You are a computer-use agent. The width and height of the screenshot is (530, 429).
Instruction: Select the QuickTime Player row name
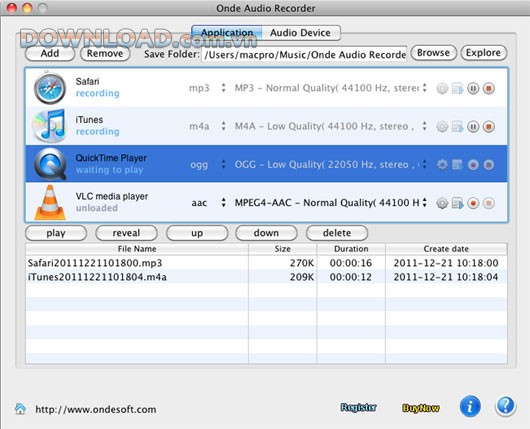click(111, 158)
